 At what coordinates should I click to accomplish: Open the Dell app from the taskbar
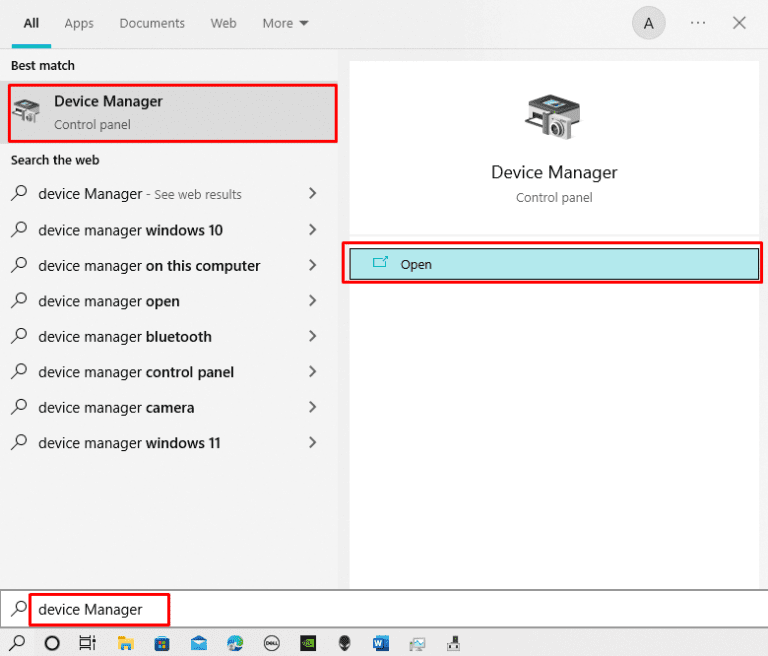click(x=271, y=643)
